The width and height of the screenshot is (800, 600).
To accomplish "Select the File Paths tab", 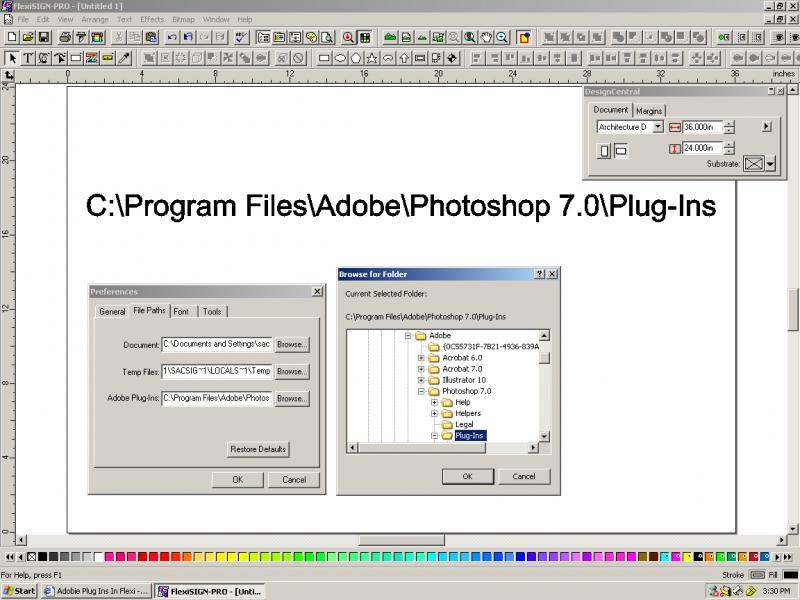I will 149,310.
